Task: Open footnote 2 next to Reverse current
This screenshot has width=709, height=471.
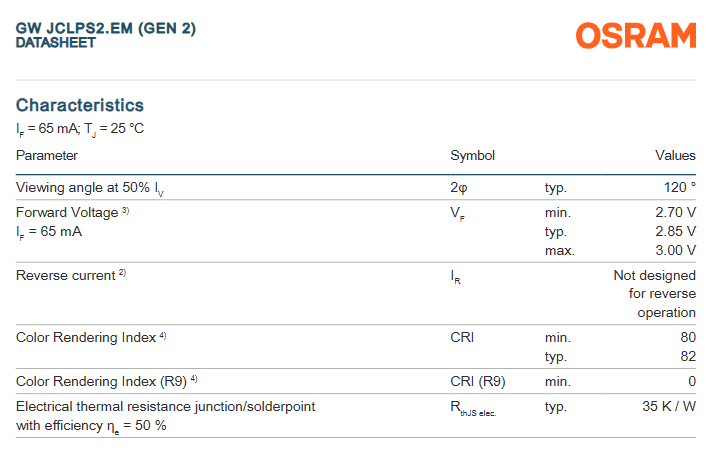Action: [122, 274]
